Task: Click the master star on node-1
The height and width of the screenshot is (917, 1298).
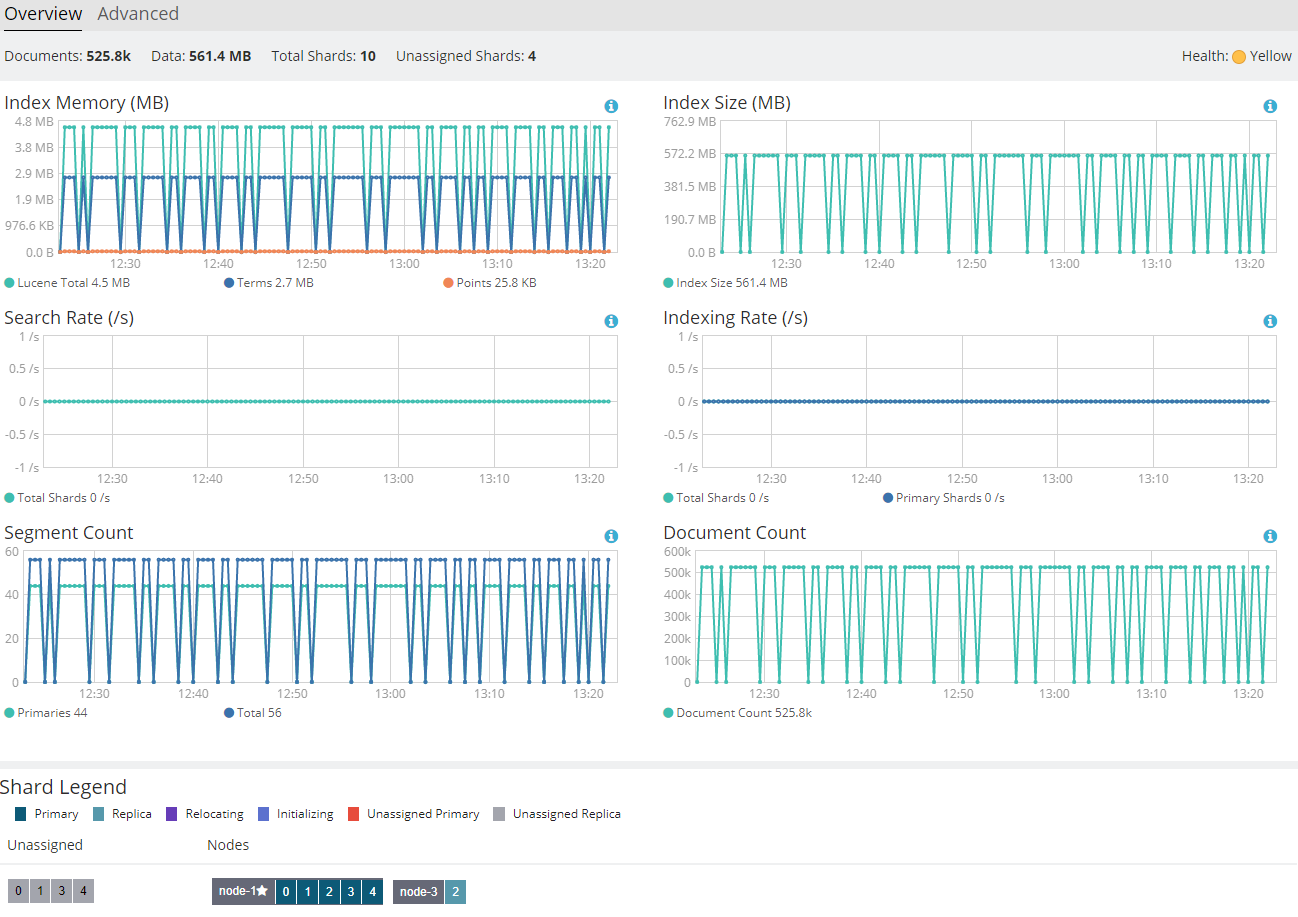Action: tap(262, 891)
